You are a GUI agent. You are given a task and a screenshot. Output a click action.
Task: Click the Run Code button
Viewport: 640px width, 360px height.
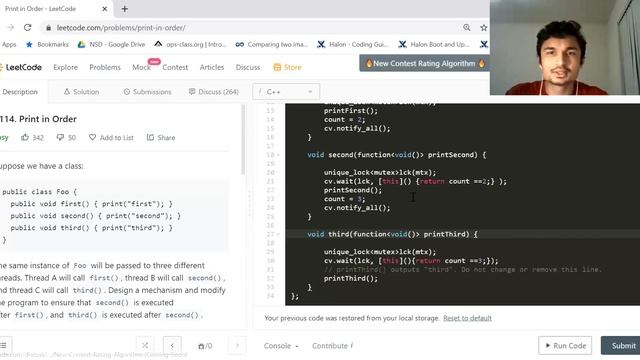pos(565,346)
